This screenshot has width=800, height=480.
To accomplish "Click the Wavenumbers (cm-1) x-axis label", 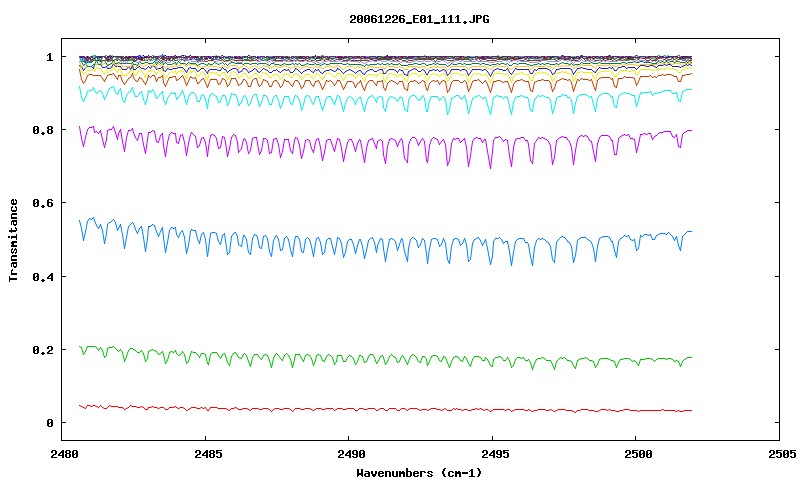I will pos(419,473).
